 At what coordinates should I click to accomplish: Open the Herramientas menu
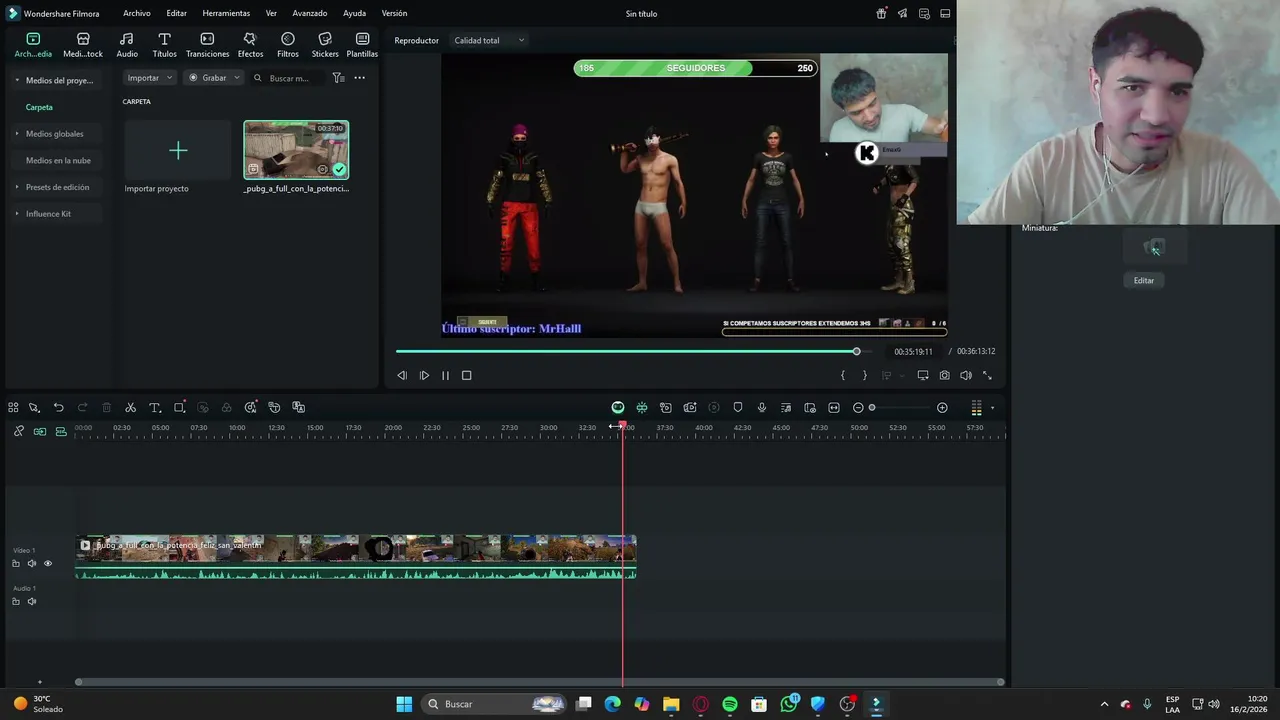click(226, 14)
